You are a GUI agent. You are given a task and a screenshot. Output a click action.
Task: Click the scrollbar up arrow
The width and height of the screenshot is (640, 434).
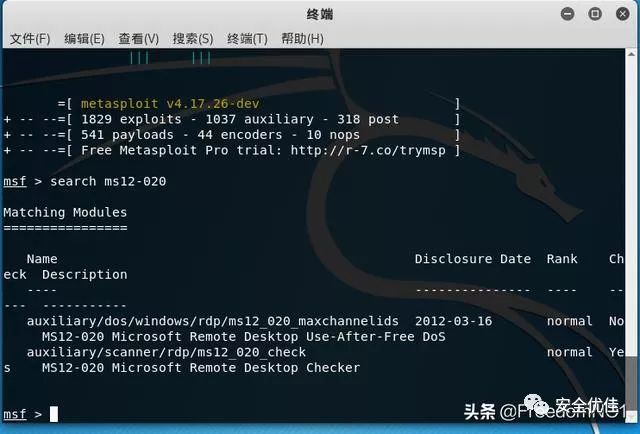pos(631,53)
